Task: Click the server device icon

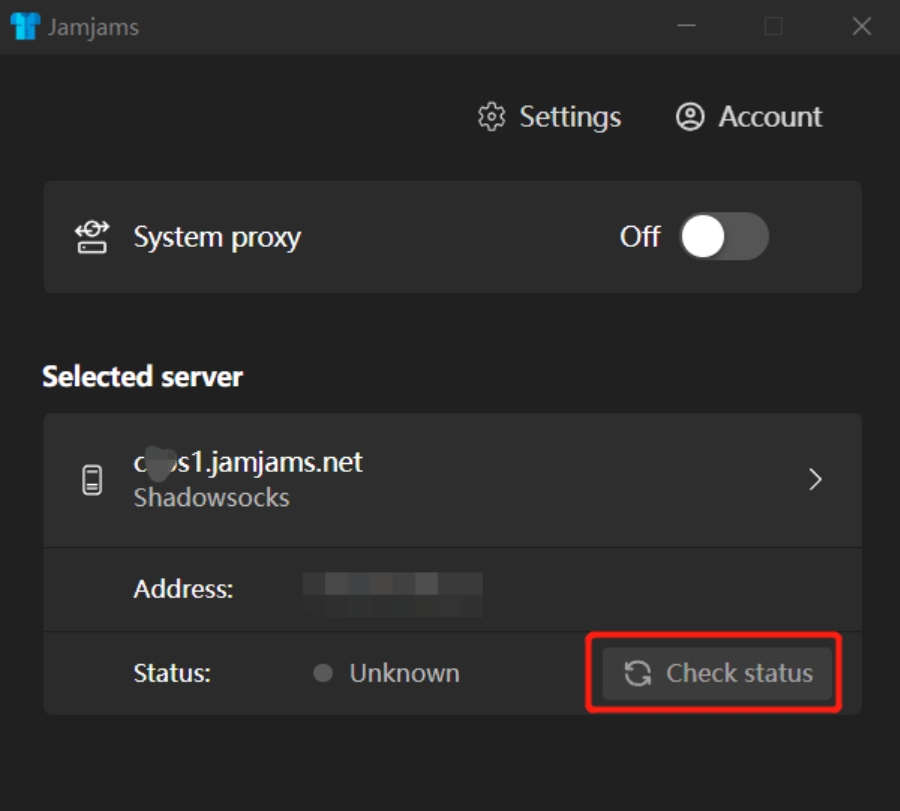Action: pos(92,480)
